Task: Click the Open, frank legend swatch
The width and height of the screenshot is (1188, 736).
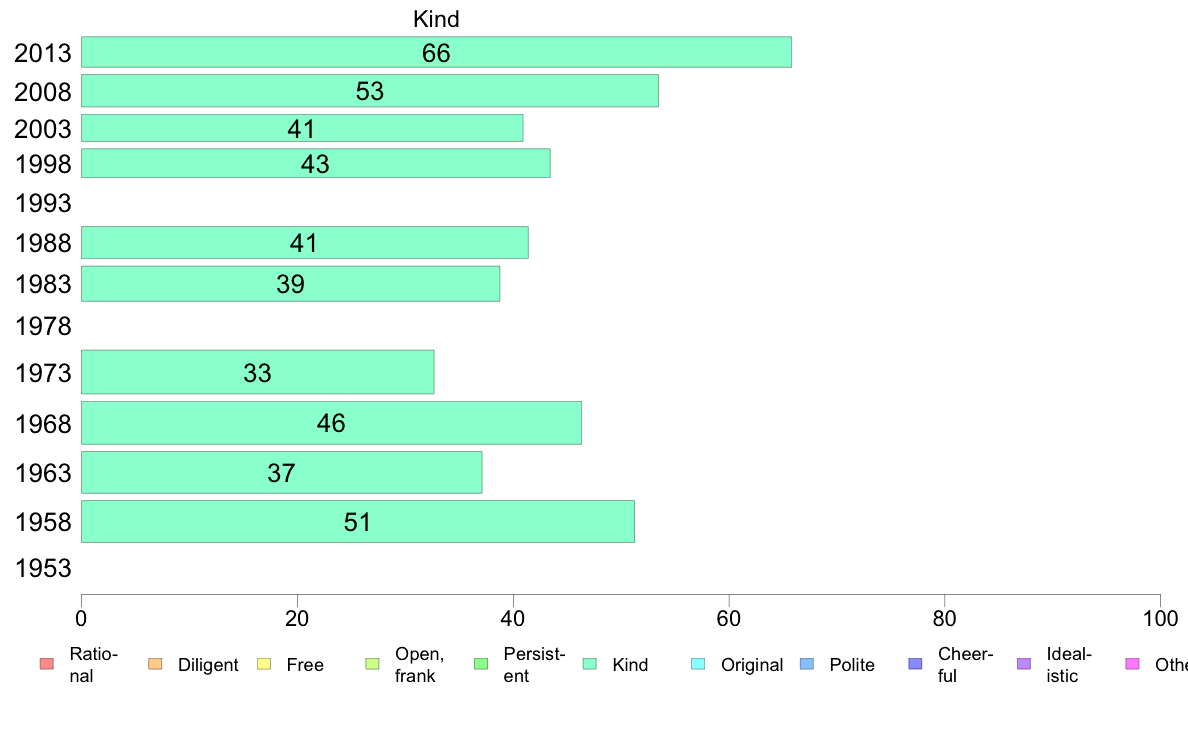Action: click(372, 664)
